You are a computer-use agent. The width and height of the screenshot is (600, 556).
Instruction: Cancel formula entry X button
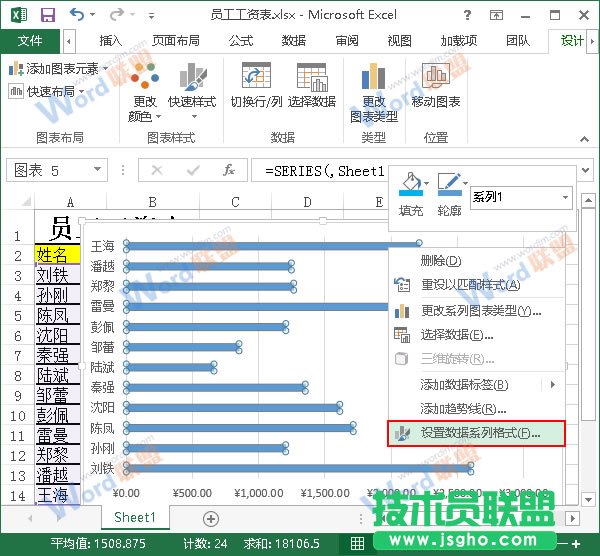[x=157, y=170]
